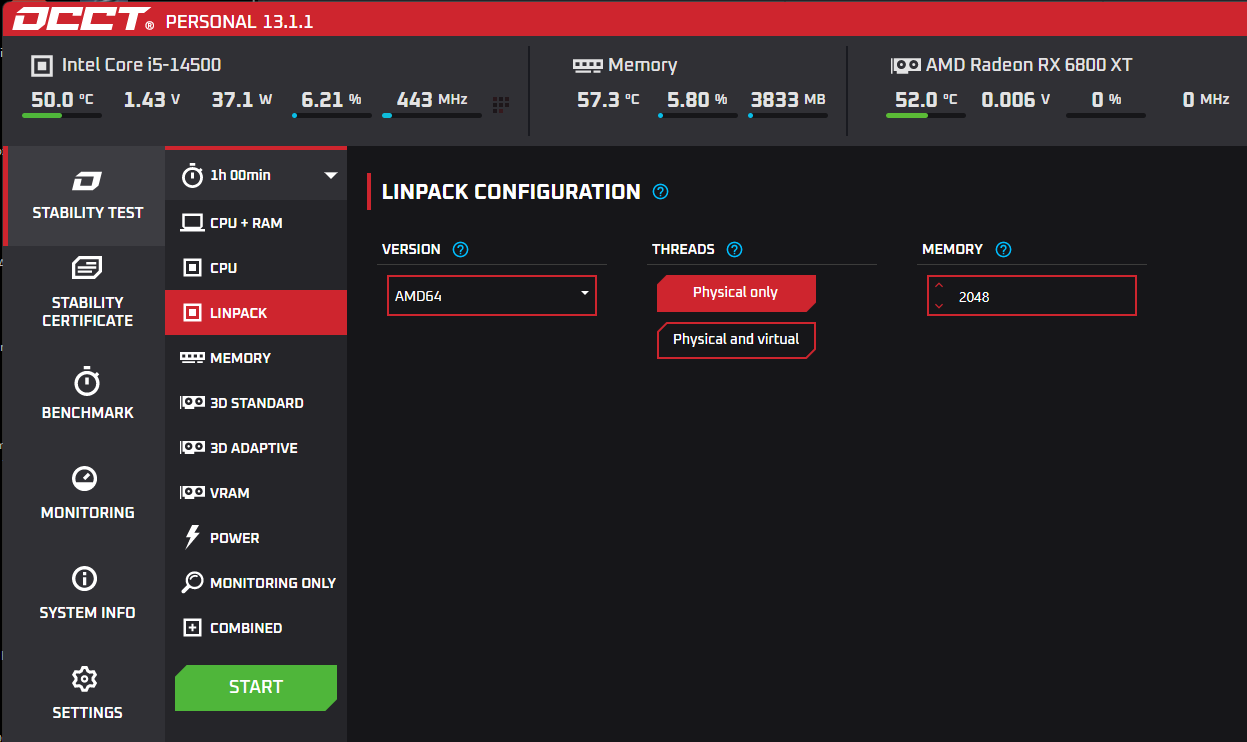Select the POWER test

256,538
